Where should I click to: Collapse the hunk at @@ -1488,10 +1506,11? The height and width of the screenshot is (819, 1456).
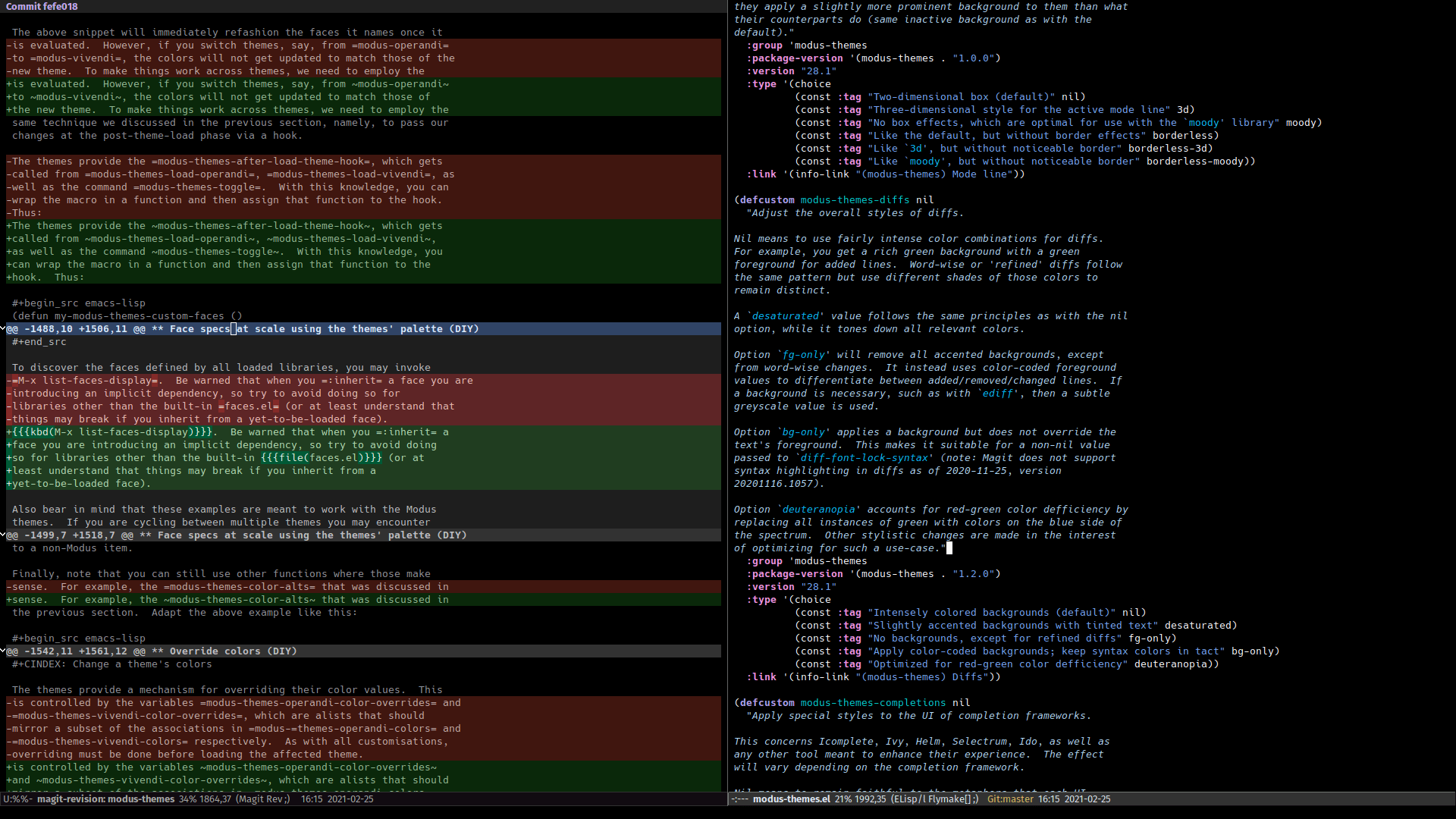click(x=3, y=329)
